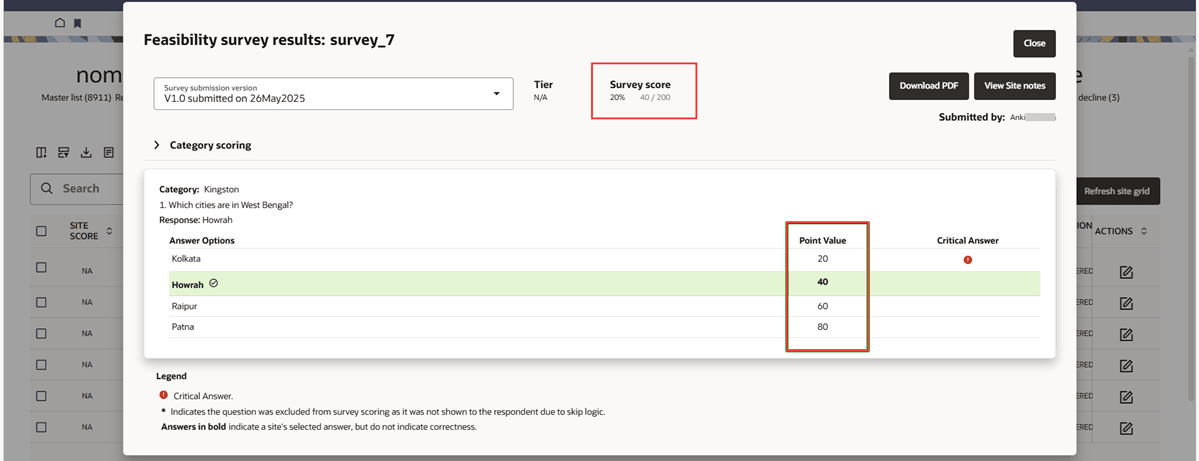Go to the Home icon in background page
Viewport: 1199px width, 461px height.
click(x=60, y=23)
